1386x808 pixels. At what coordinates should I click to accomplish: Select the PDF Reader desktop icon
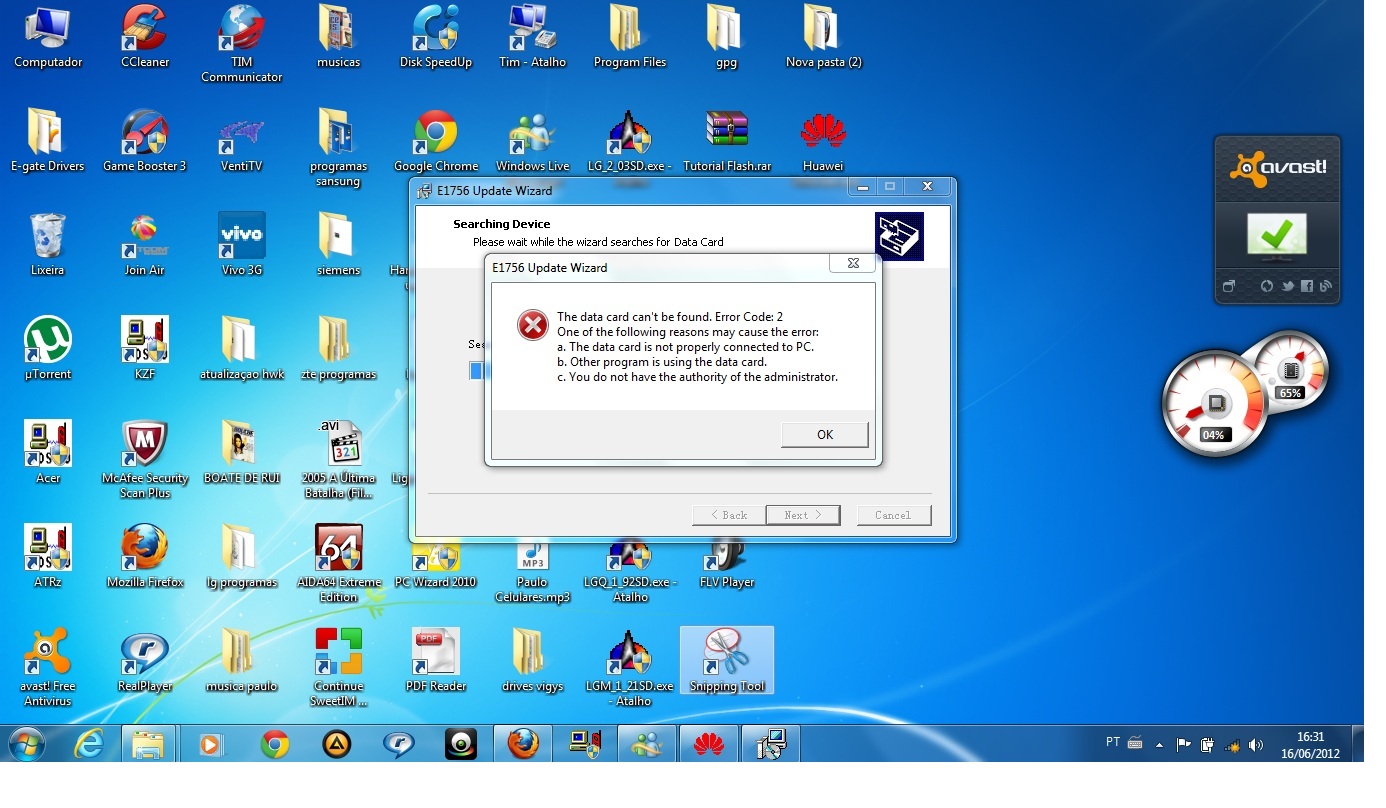(436, 662)
